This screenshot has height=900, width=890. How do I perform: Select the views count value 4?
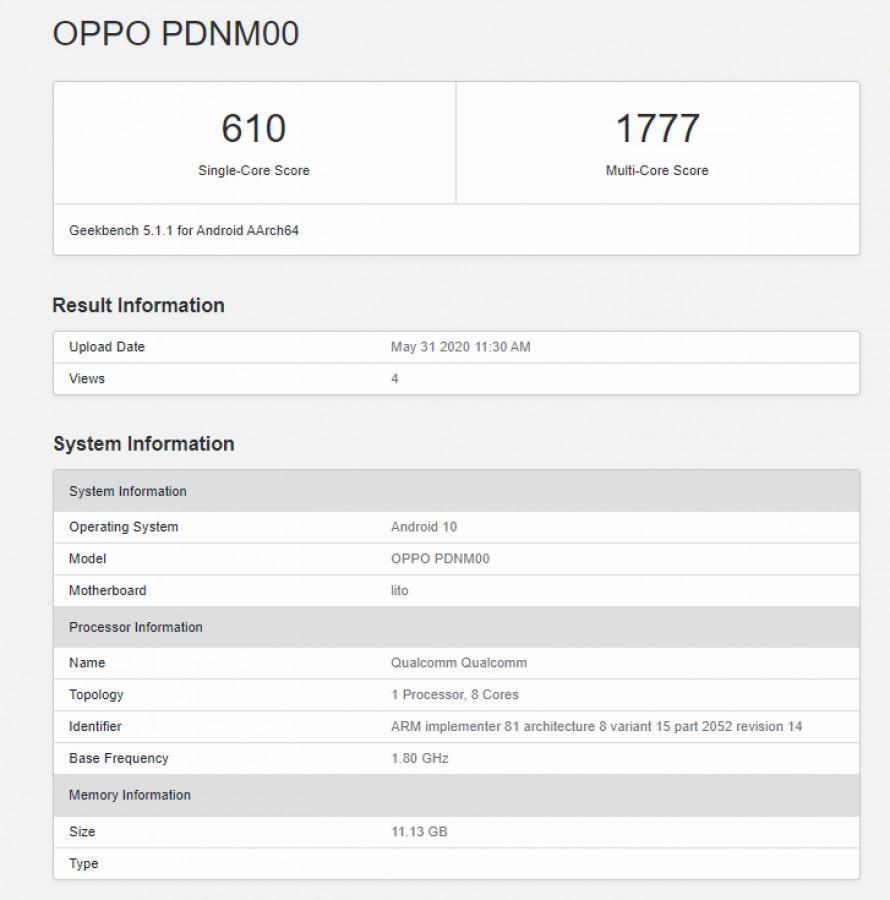(x=395, y=379)
